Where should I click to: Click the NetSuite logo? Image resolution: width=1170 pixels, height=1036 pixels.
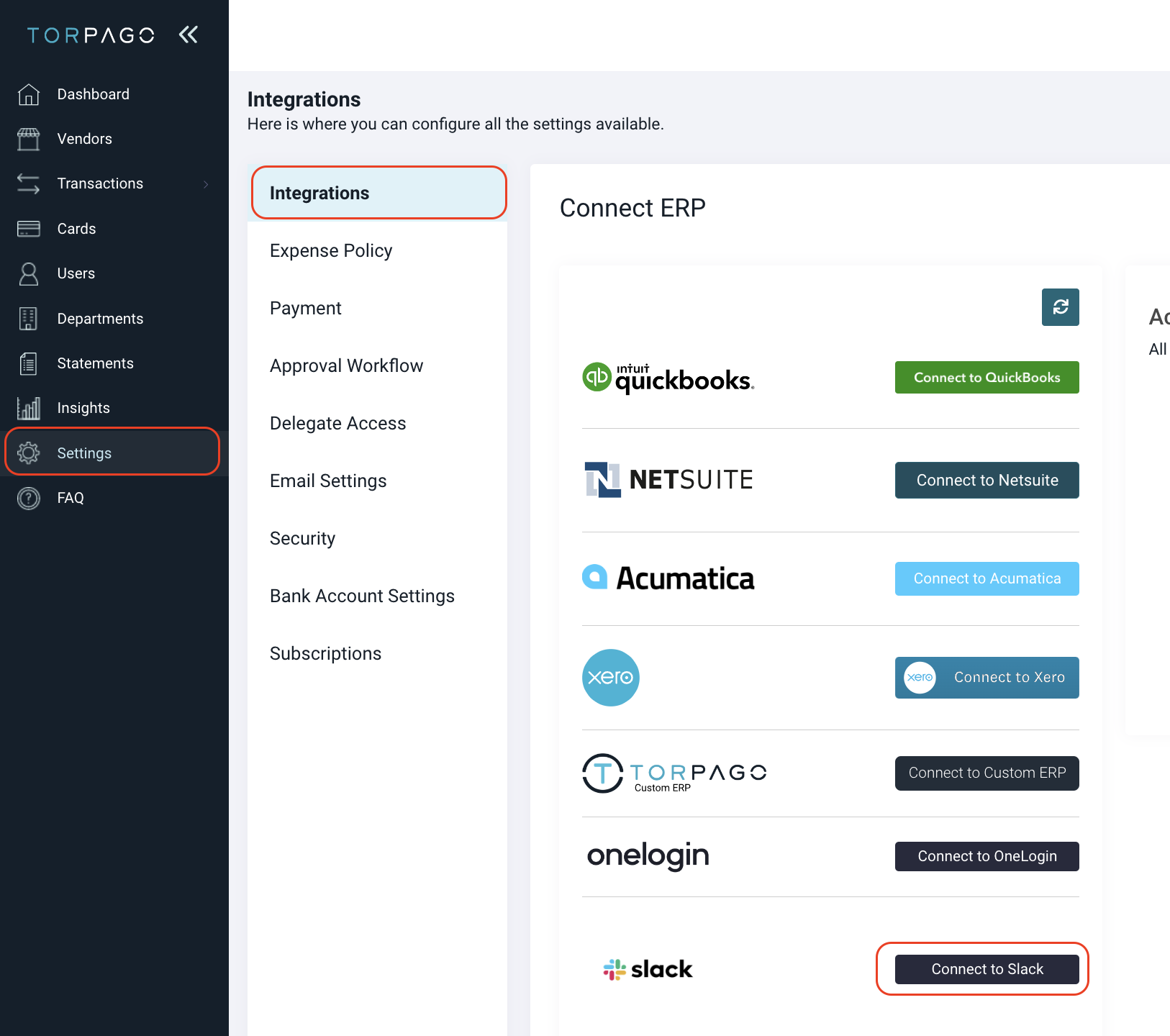(668, 480)
